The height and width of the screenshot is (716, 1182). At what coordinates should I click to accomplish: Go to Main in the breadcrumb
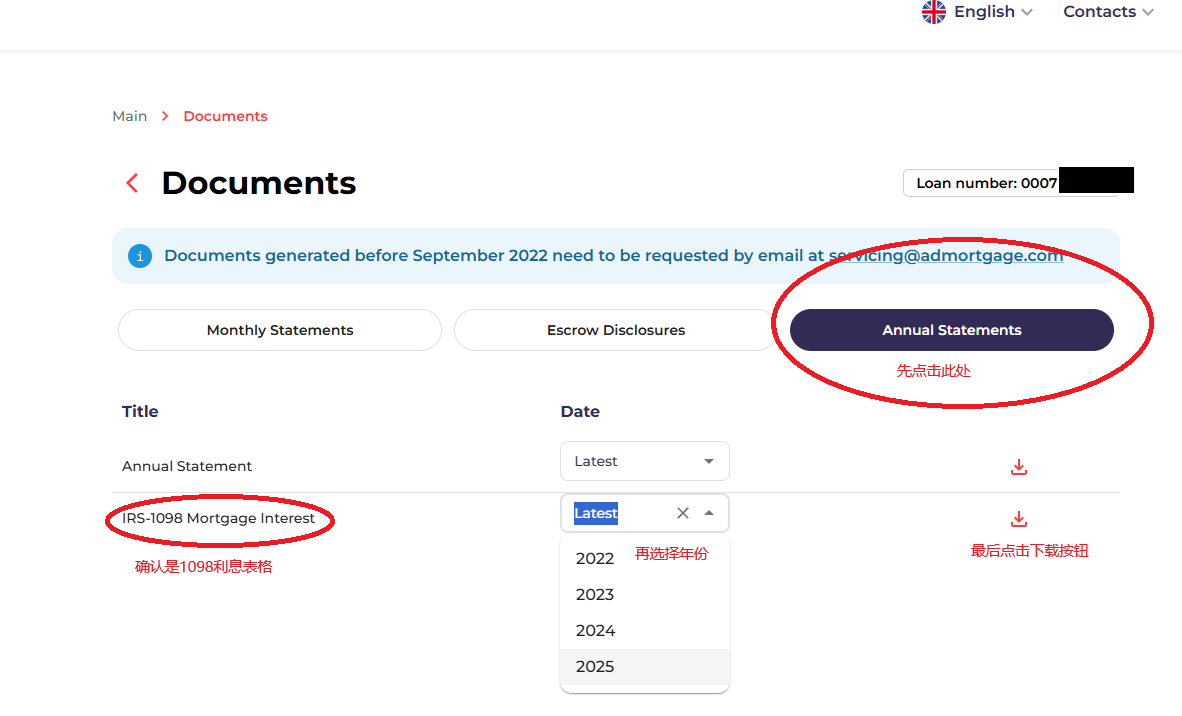tap(129, 116)
